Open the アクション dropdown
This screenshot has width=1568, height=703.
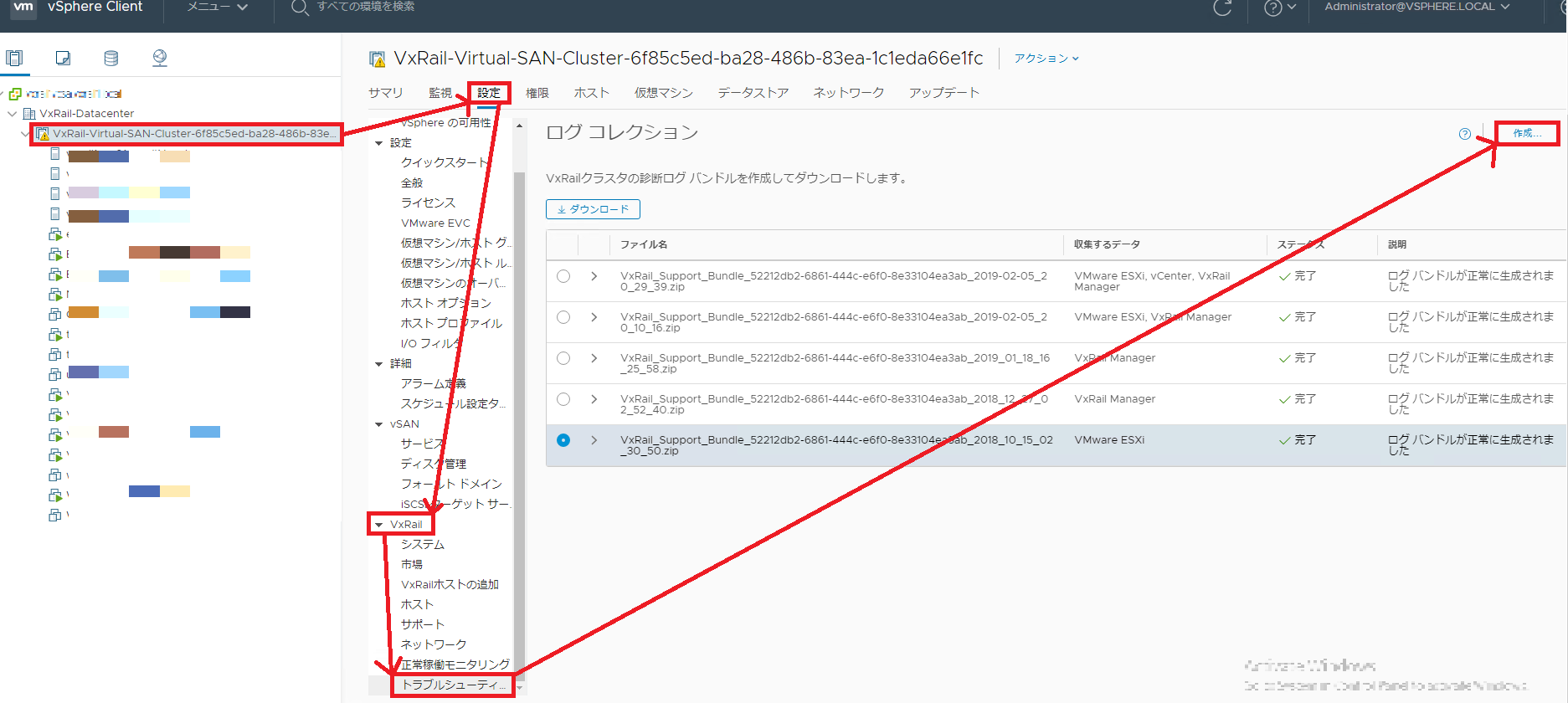(x=1046, y=59)
